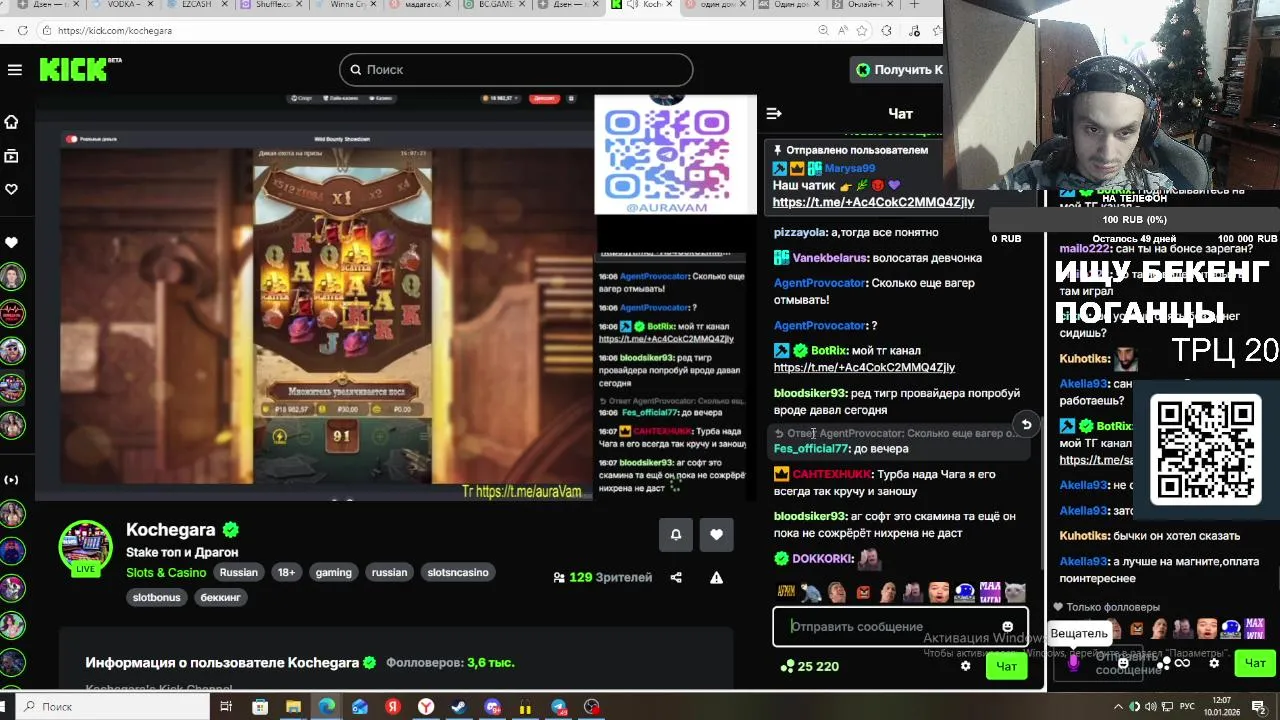1280x720 pixels.
Task: Insert the MAX WIN emote in main chat
Action: 990,592
